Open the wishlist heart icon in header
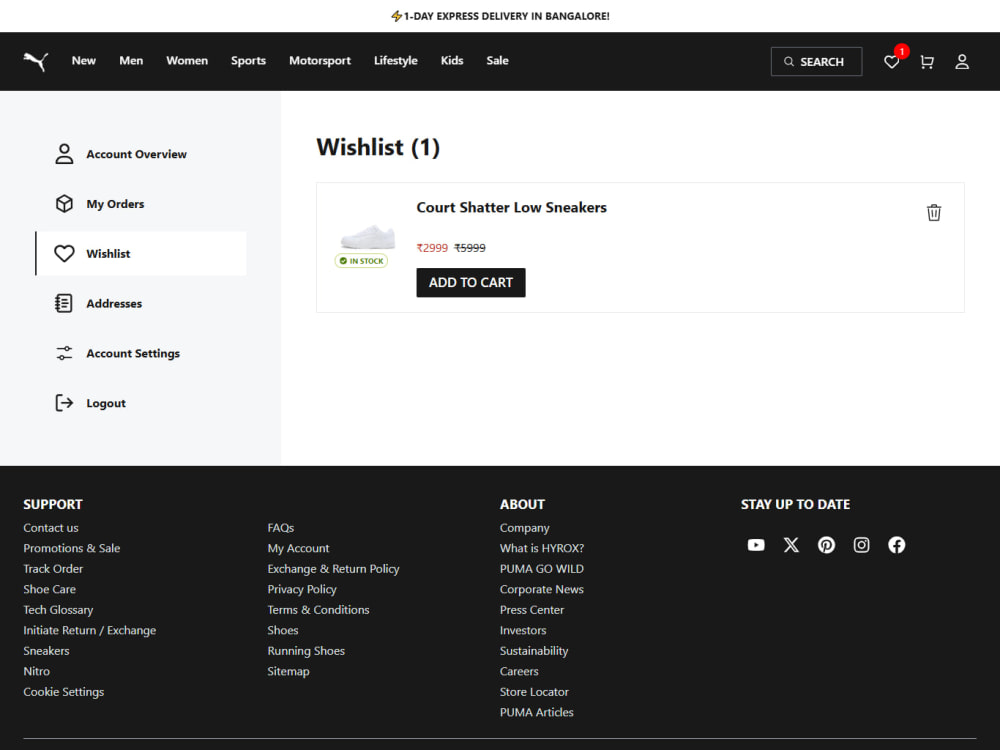This screenshot has width=1000, height=750. tap(891, 62)
